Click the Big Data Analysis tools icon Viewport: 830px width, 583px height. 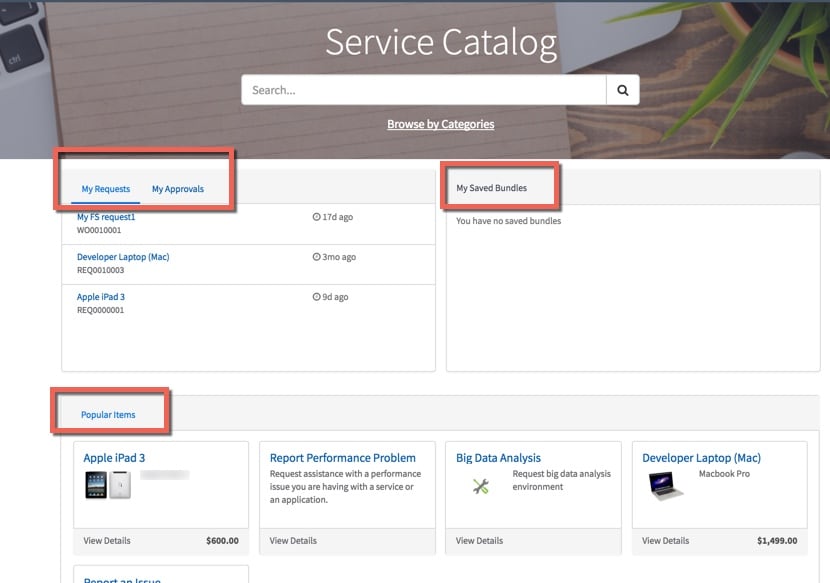[478, 487]
